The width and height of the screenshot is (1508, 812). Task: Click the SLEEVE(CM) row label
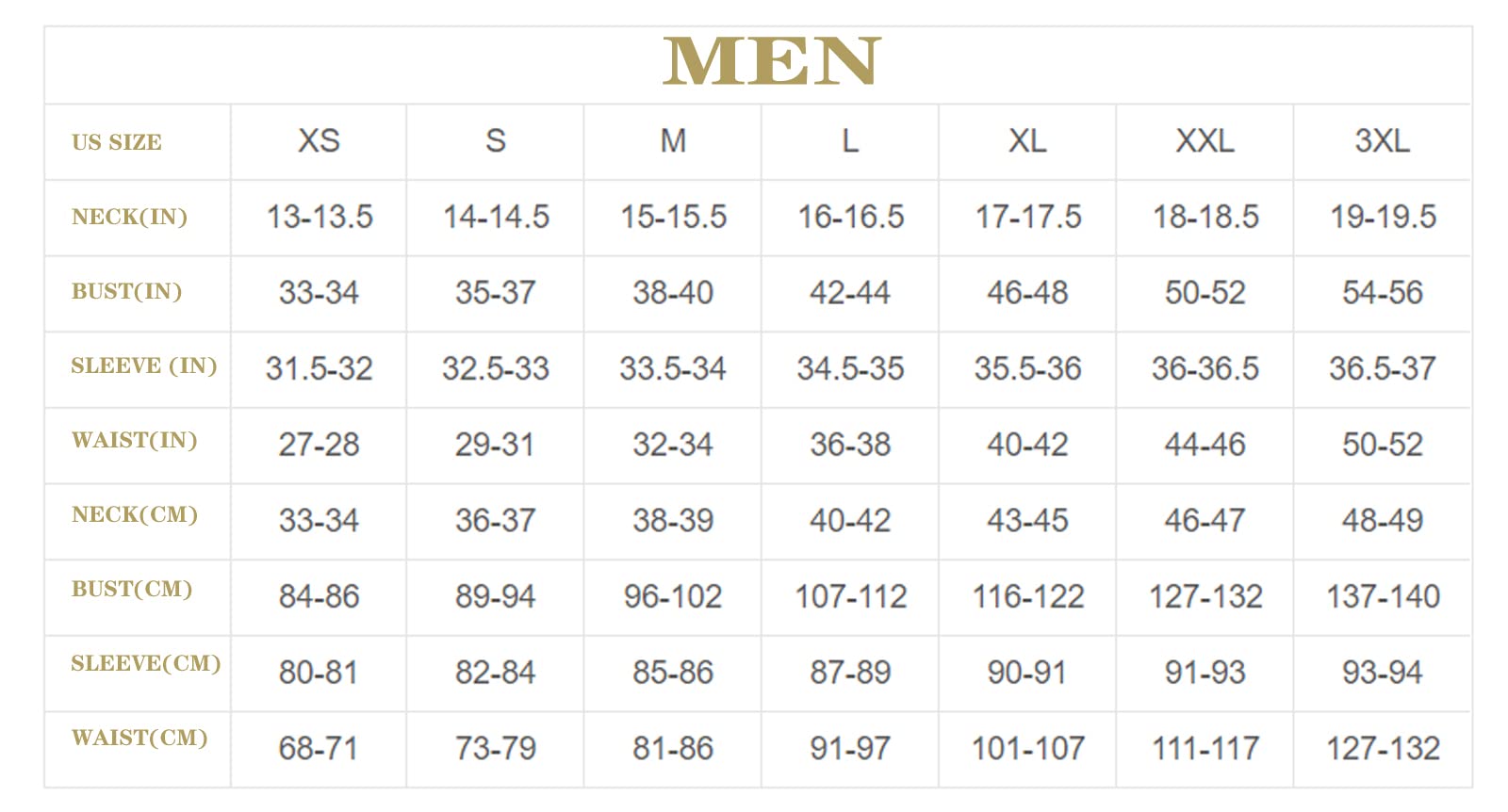pos(146,663)
